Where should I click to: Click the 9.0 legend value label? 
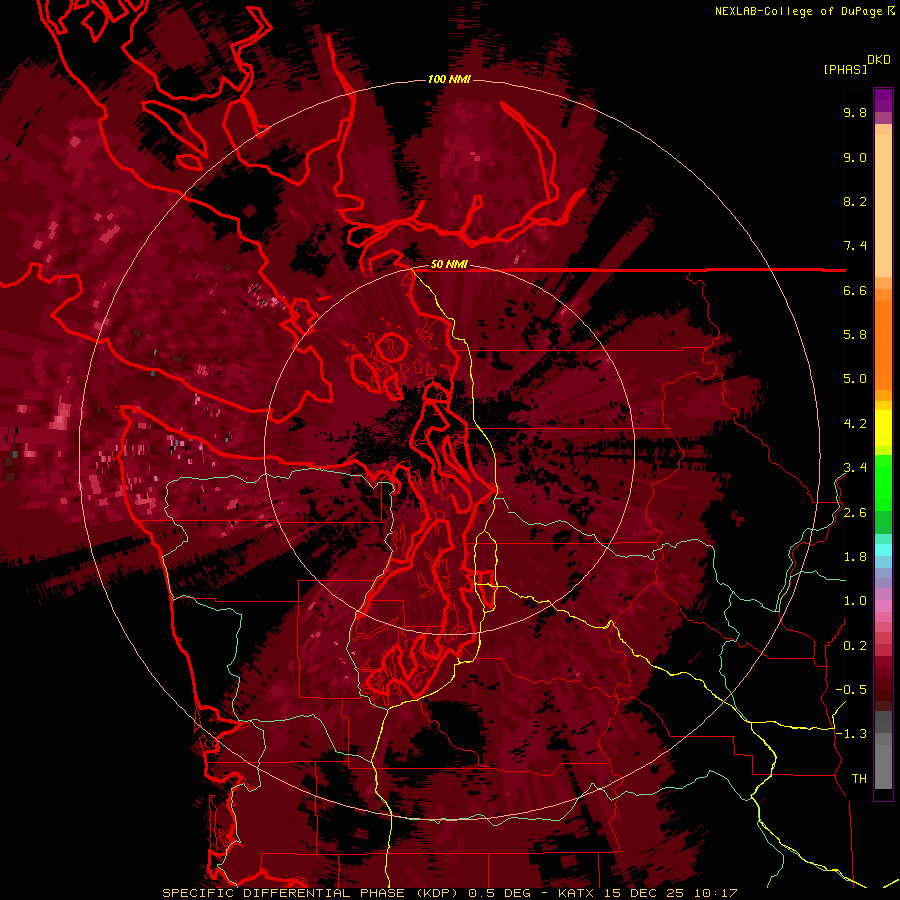pyautogui.click(x=855, y=157)
